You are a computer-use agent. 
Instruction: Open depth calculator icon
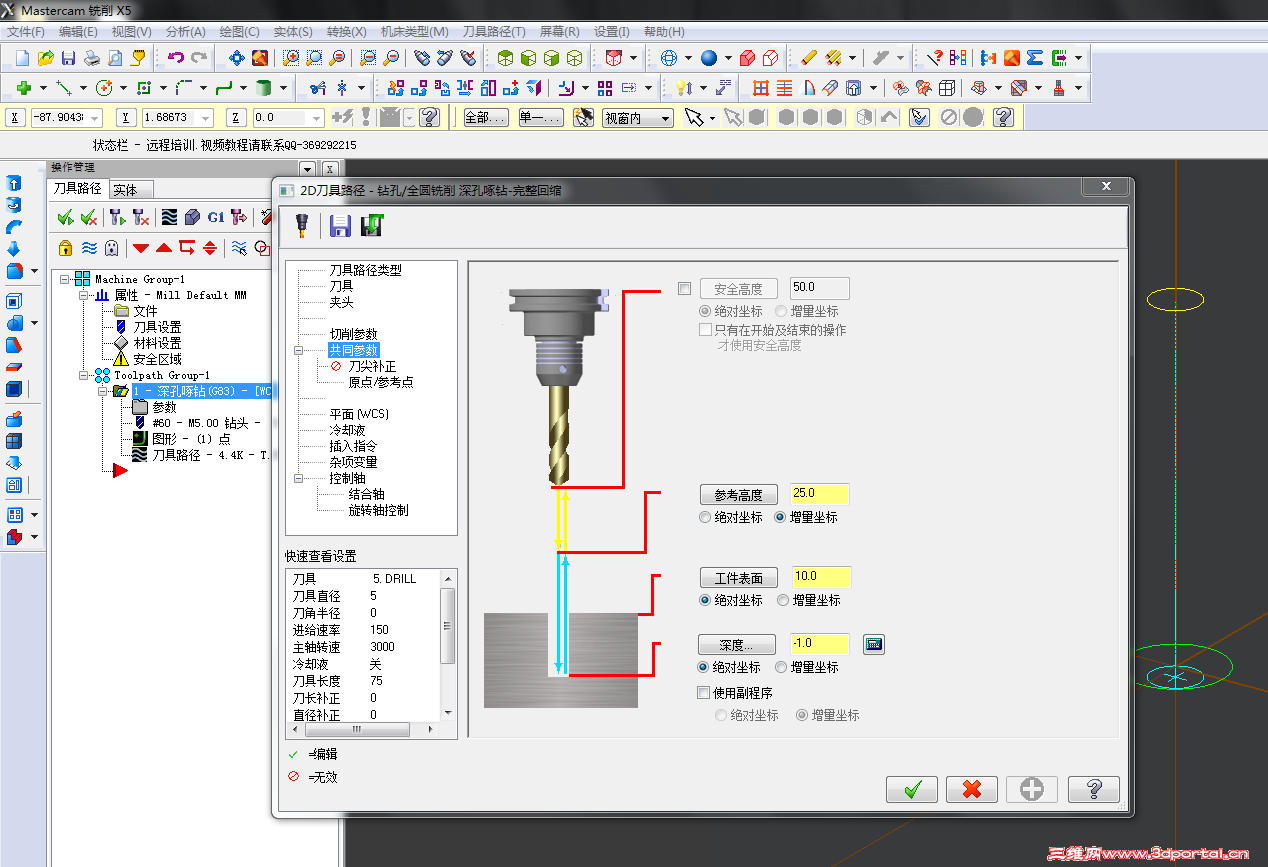[x=874, y=644]
